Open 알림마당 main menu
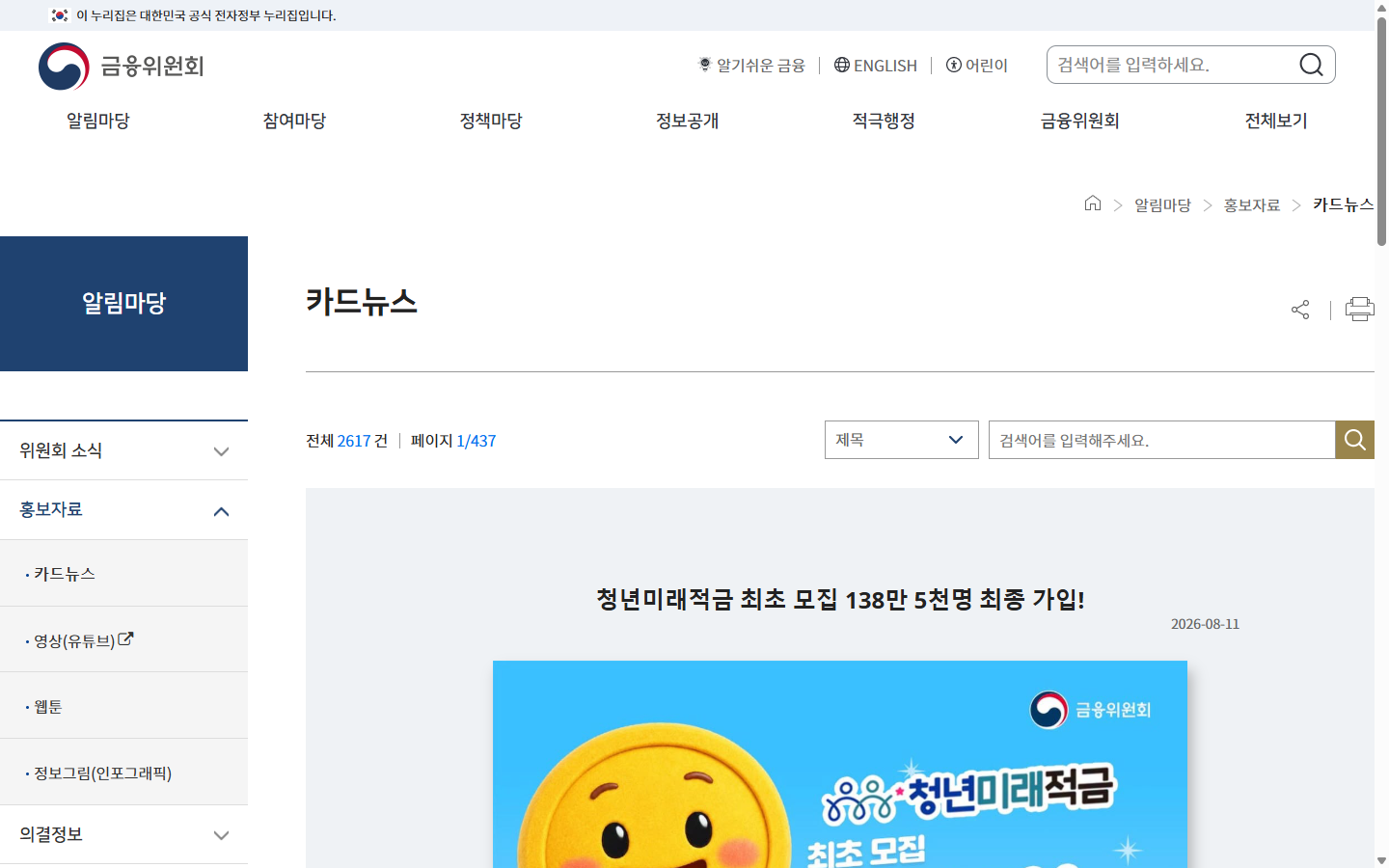This screenshot has height=868, width=1389. (98, 121)
